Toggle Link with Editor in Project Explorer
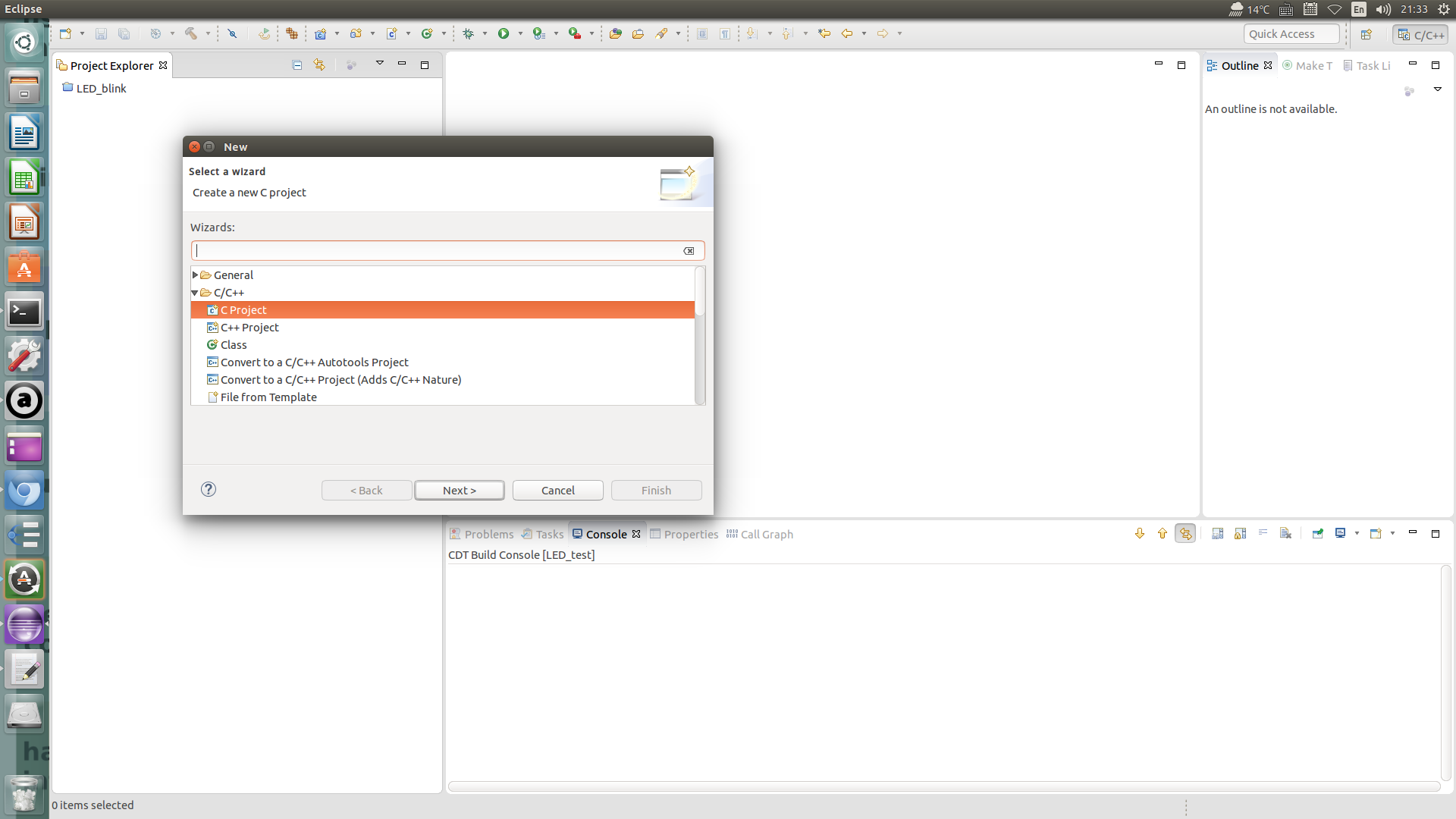Viewport: 1456px width, 819px height. (x=319, y=65)
